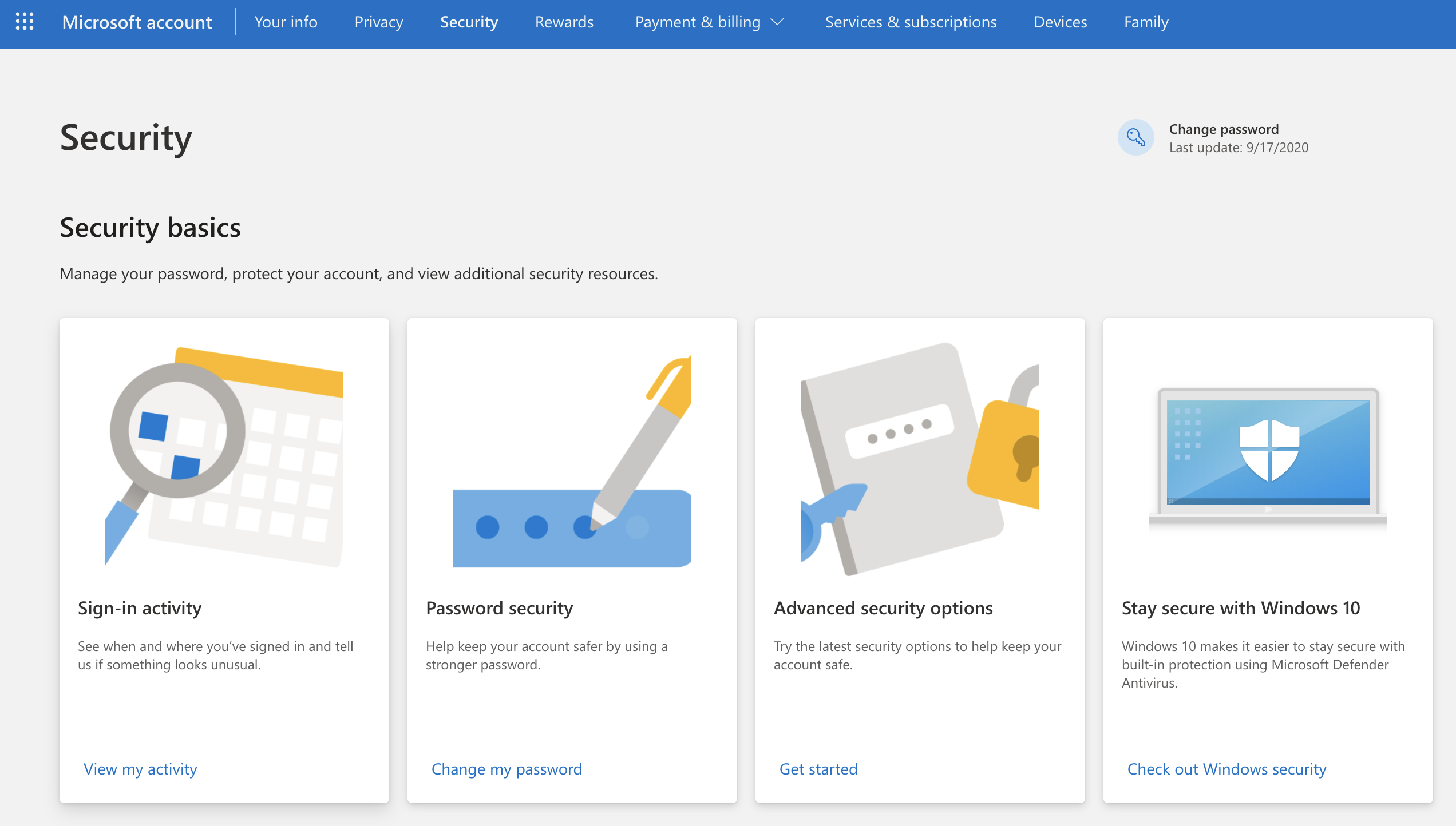The image size is (1456, 826).
Task: Open the Privacy tab
Action: point(378,22)
